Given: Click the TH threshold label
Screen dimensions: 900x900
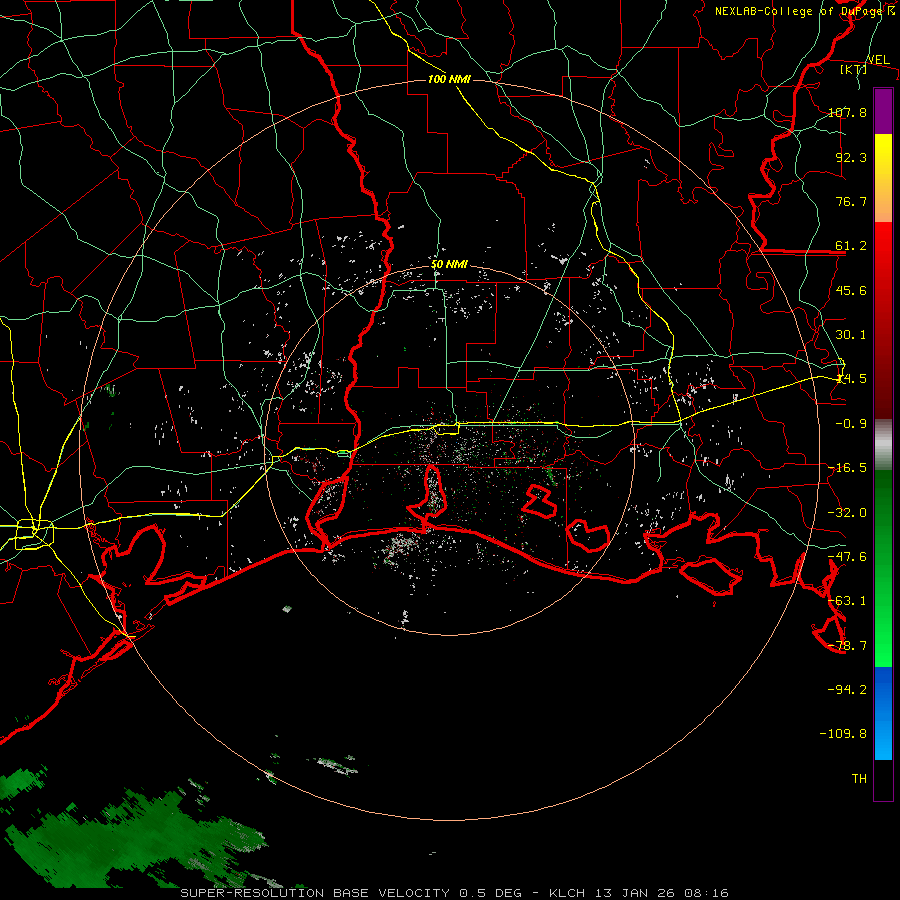Looking at the screenshot, I should pos(859,778).
